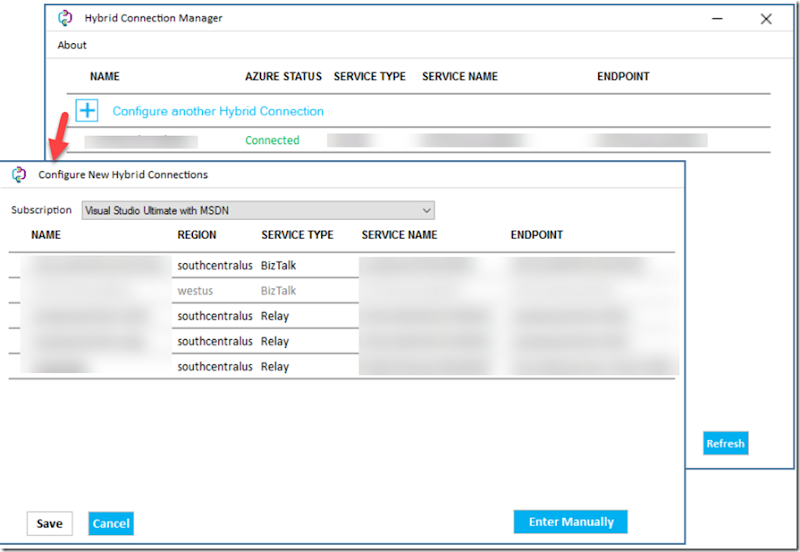800x552 pixels.
Task: Click the AZURE STATUS column header
Action: click(283, 77)
